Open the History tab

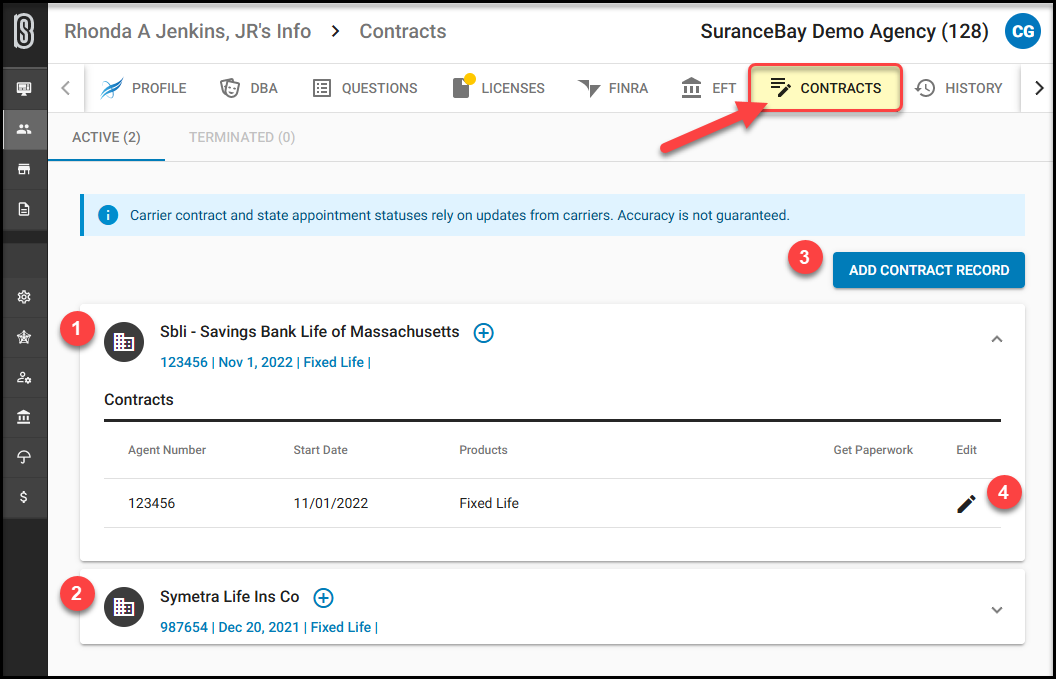pyautogui.click(x=958, y=88)
